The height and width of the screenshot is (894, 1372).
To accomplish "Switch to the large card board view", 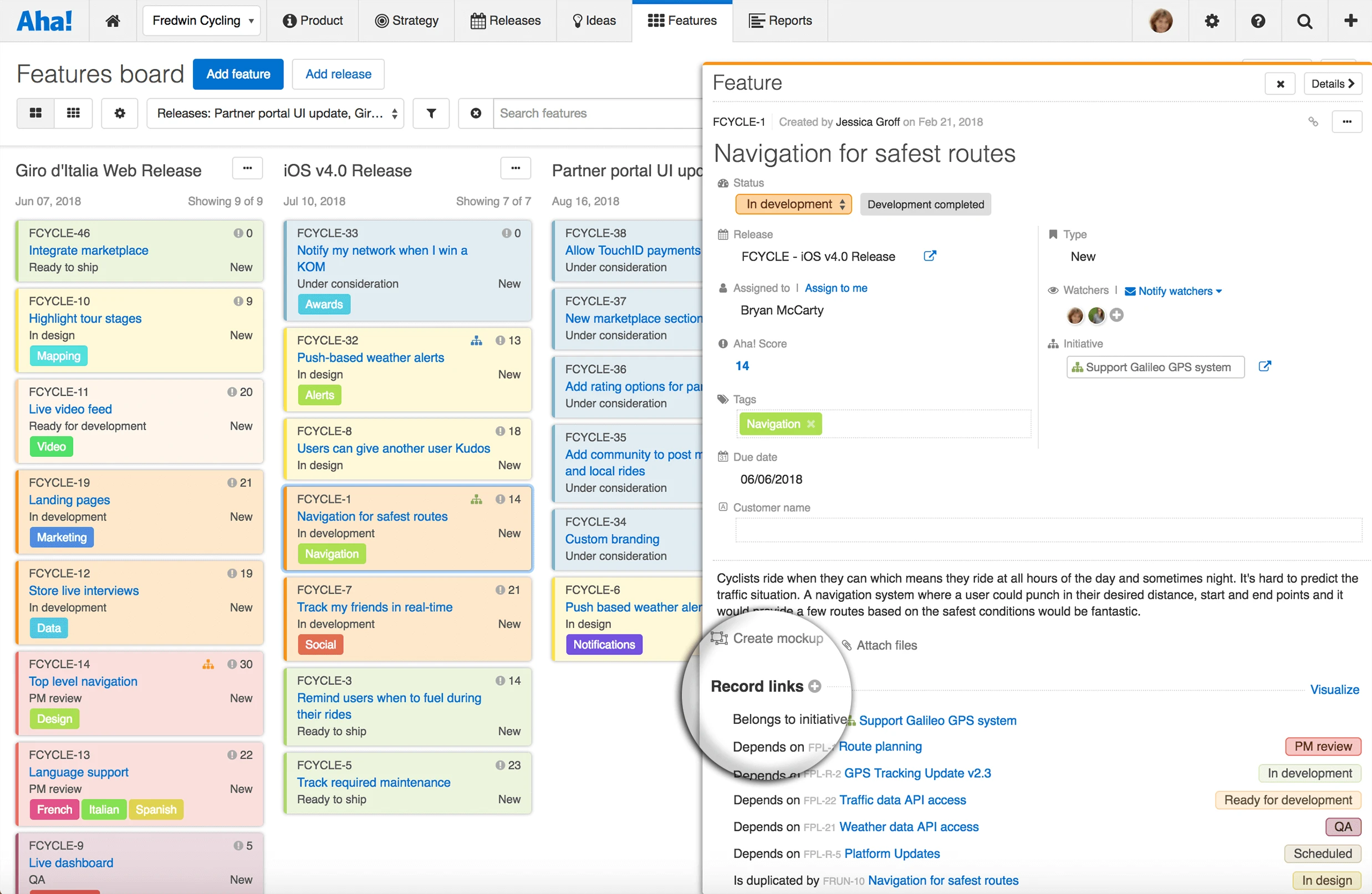I will 35,113.
